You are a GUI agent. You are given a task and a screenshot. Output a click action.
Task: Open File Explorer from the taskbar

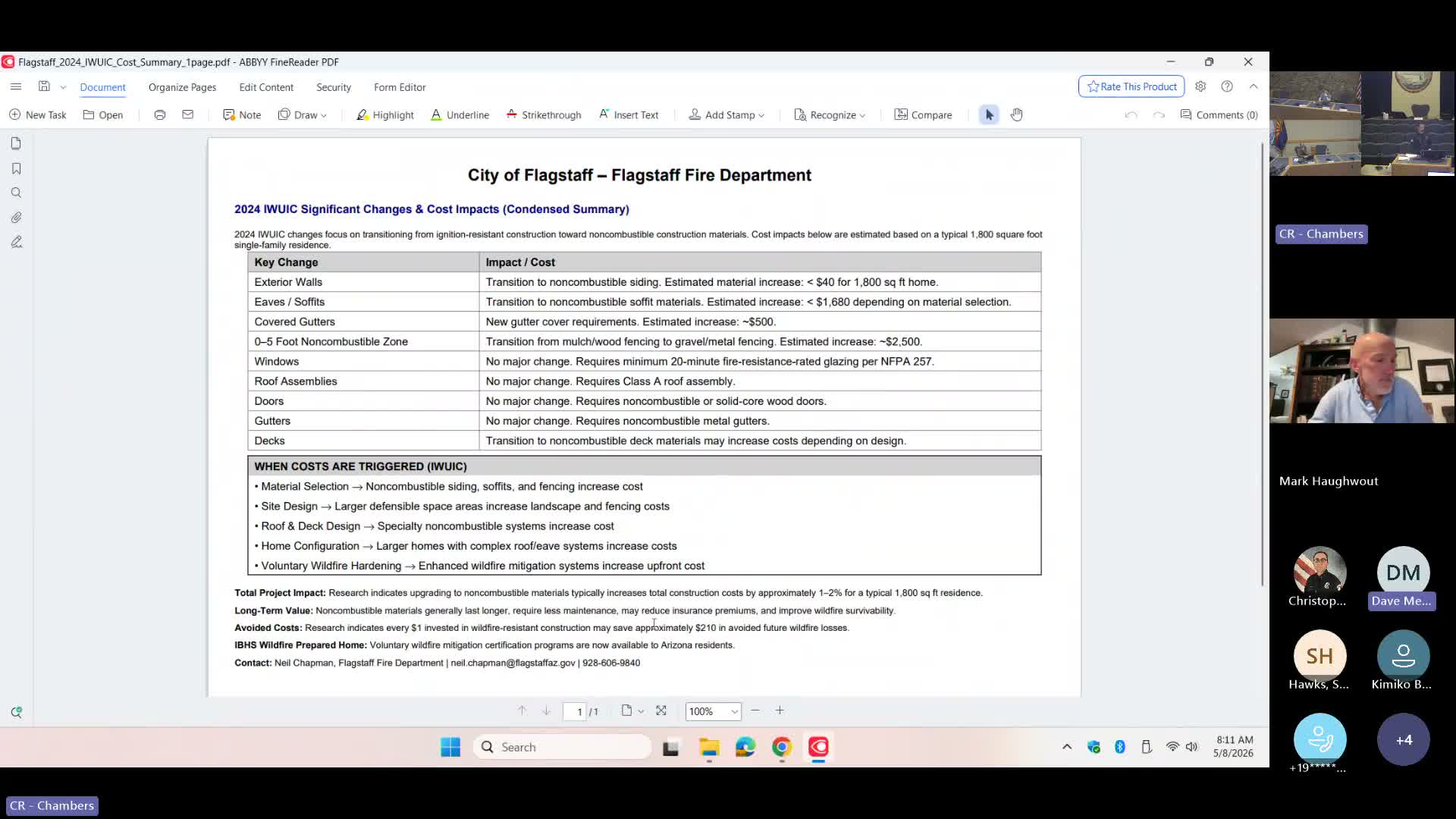coord(709,747)
